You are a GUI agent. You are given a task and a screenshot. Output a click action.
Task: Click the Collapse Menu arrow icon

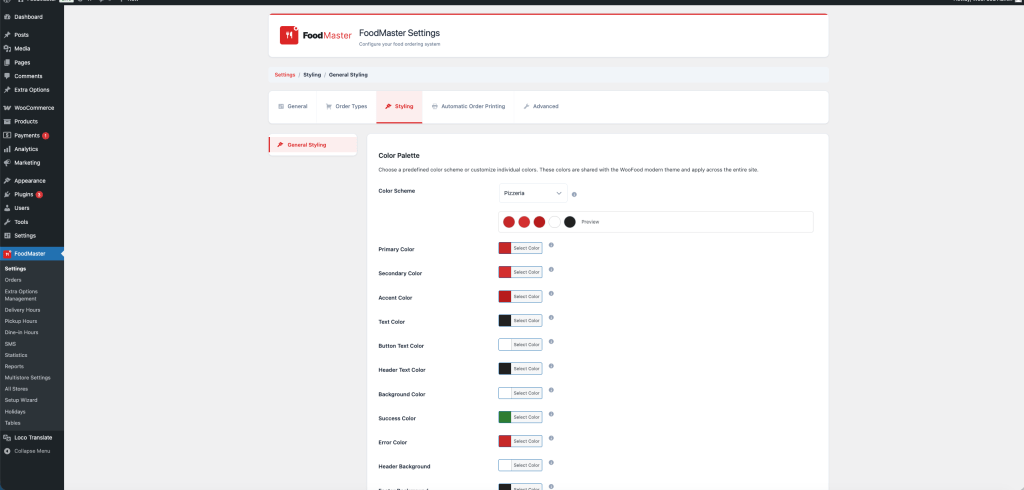(x=7, y=451)
